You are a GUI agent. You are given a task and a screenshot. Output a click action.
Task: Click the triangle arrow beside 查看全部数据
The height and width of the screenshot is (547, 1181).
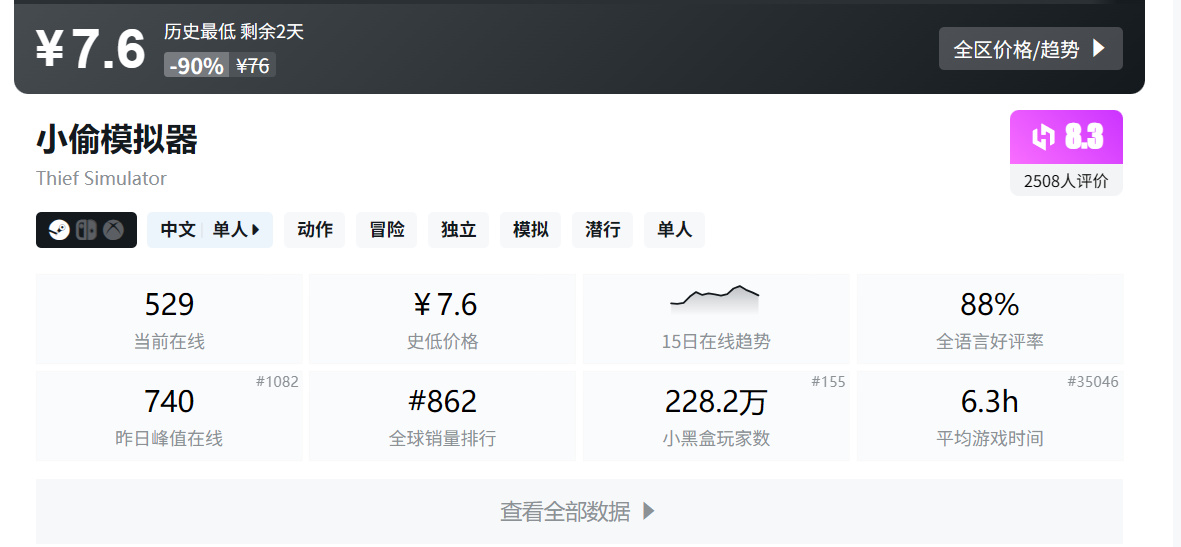click(648, 512)
